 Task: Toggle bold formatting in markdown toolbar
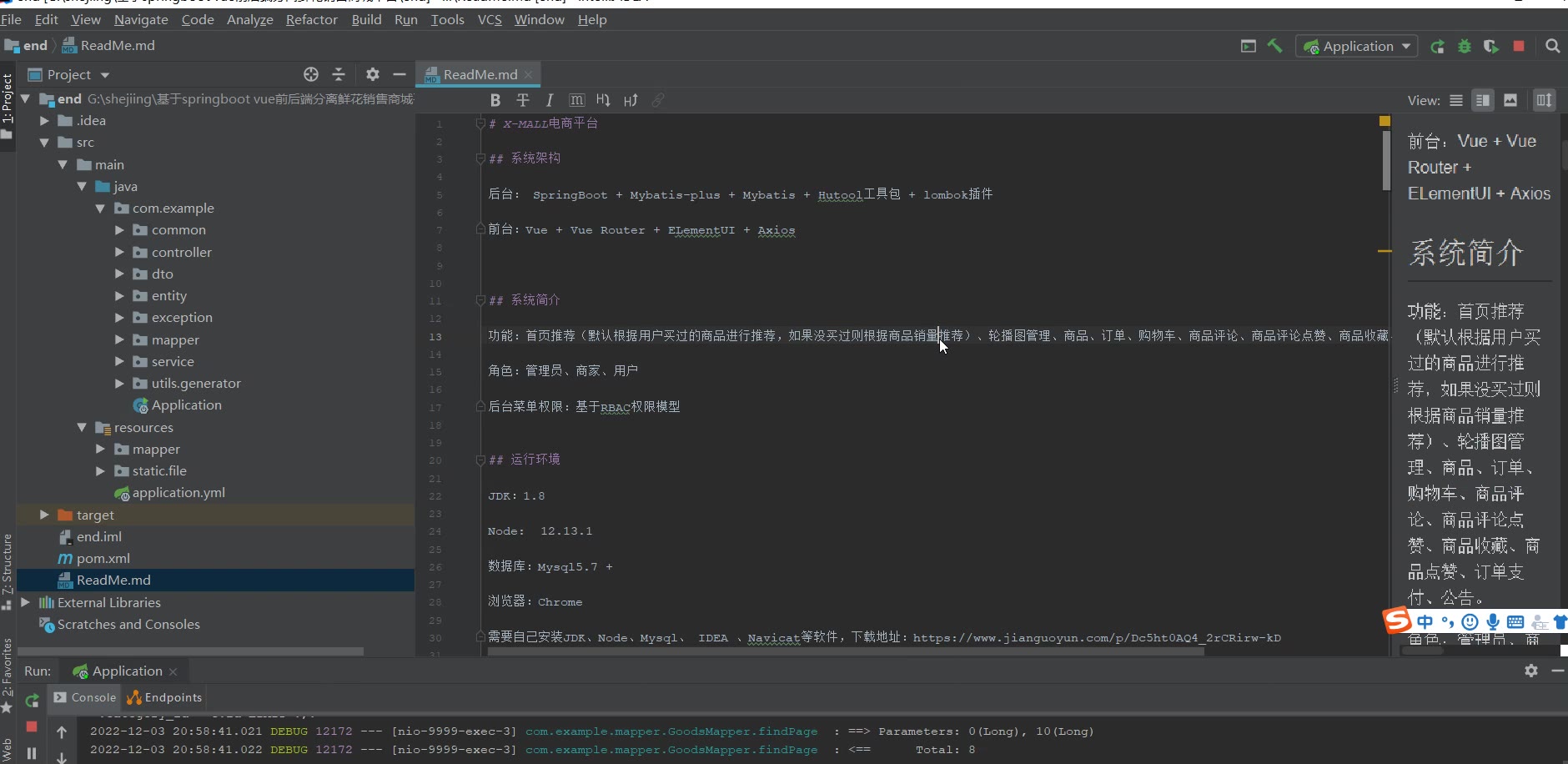pyautogui.click(x=495, y=100)
